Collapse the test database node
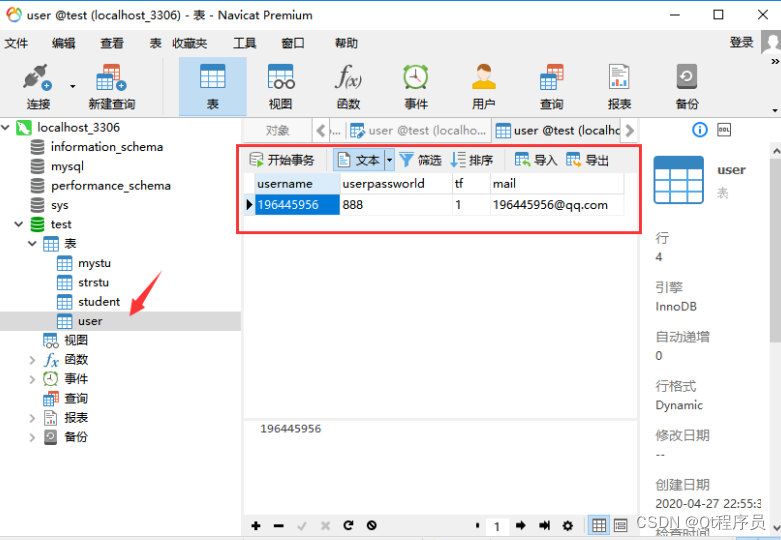 pyautogui.click(x=19, y=224)
